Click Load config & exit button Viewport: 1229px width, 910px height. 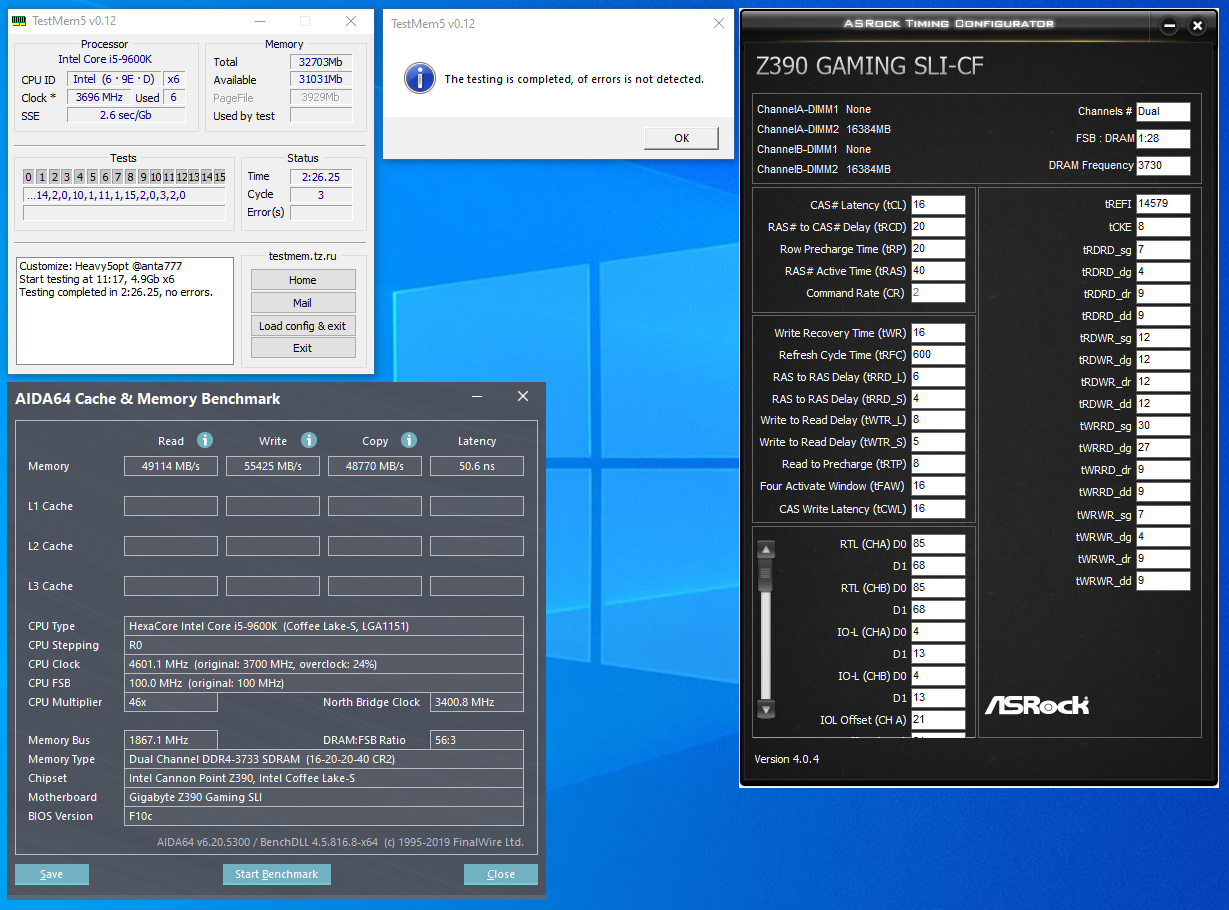[x=303, y=326]
